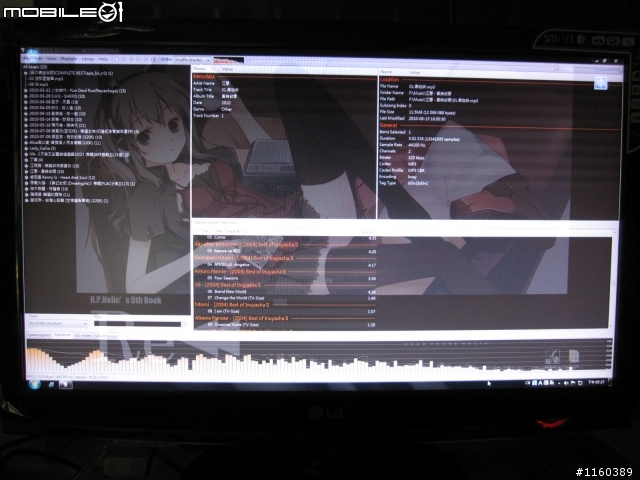640x480 pixels.
Task: Switch to the VU meter tab
Action: (83, 336)
